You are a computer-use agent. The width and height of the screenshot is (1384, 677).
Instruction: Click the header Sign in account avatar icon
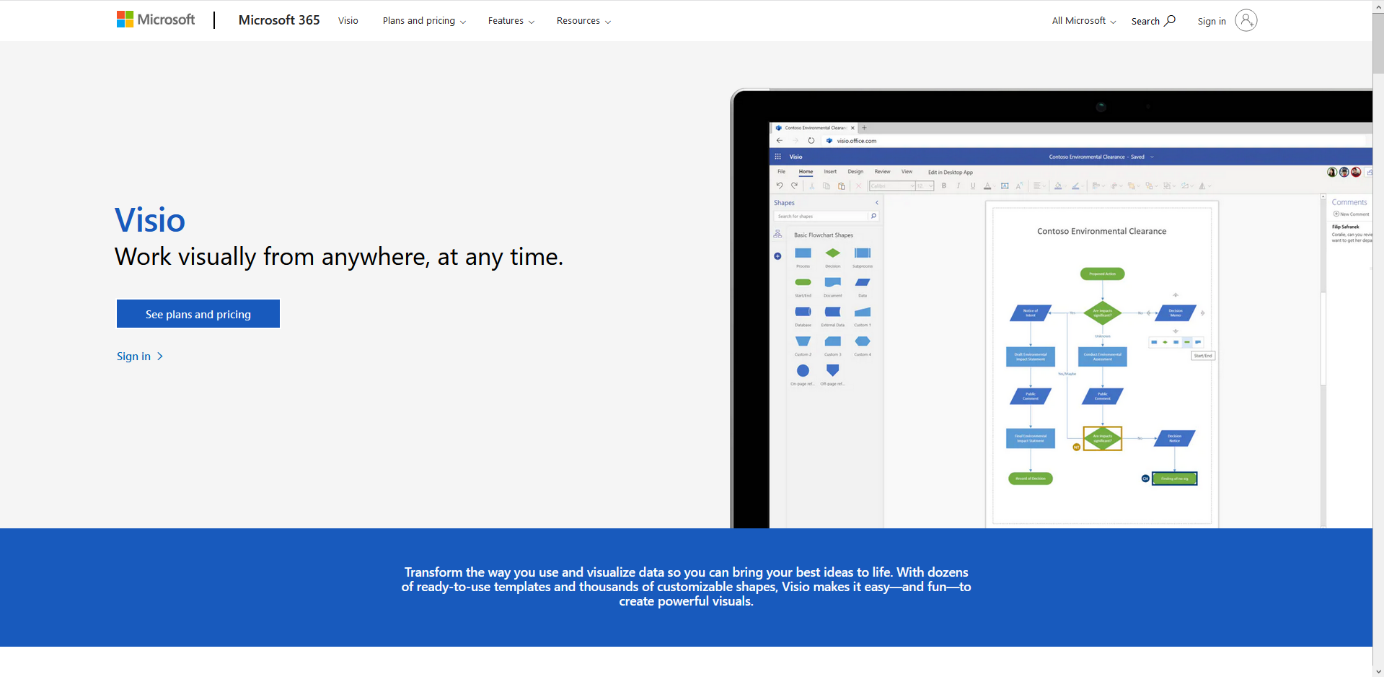coord(1246,20)
